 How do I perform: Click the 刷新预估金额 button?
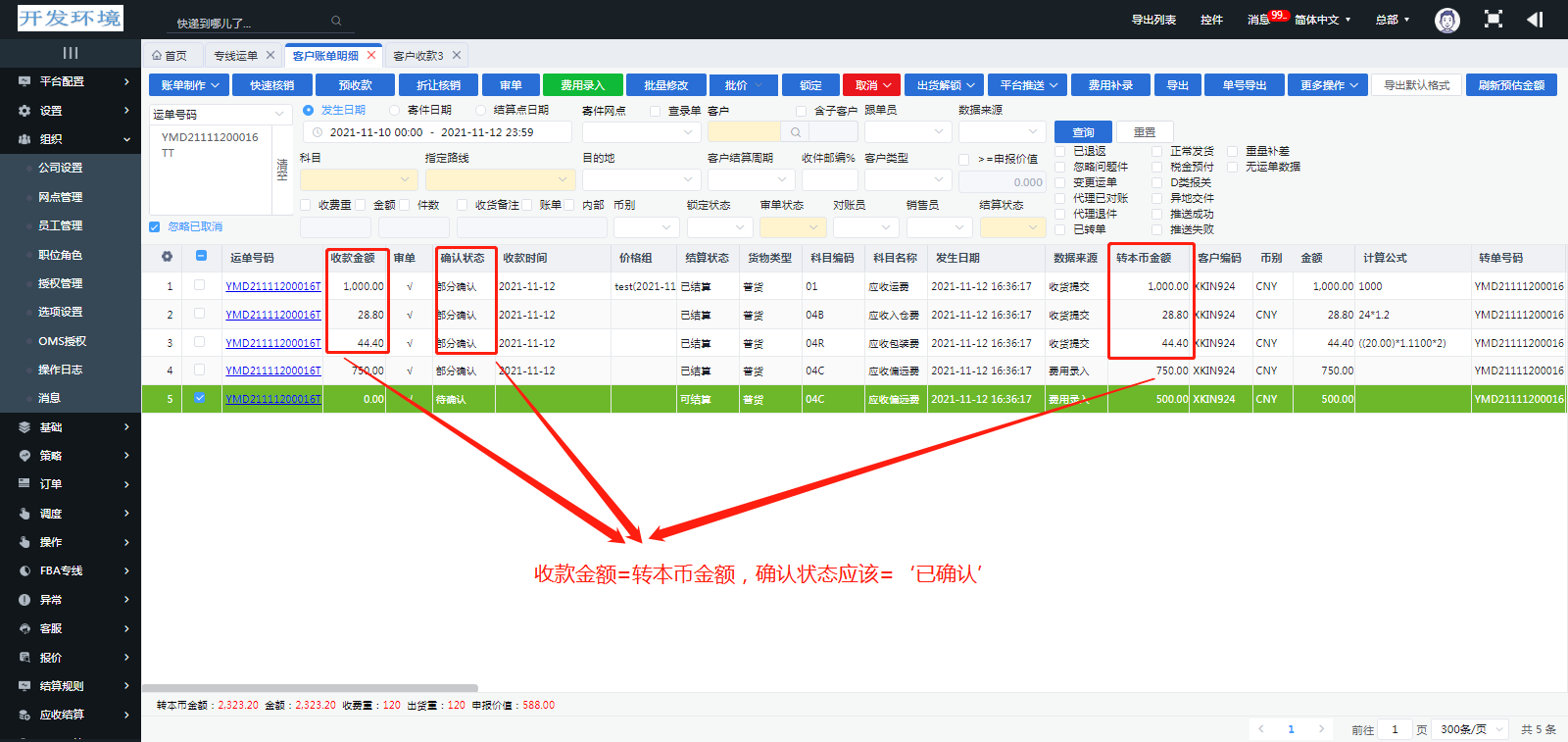(x=1511, y=85)
